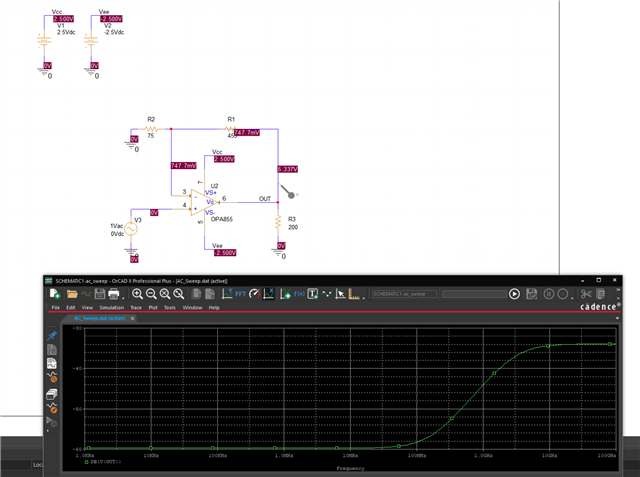Open the Edit menu
This screenshot has height=477, width=640.
pyautogui.click(x=71, y=307)
